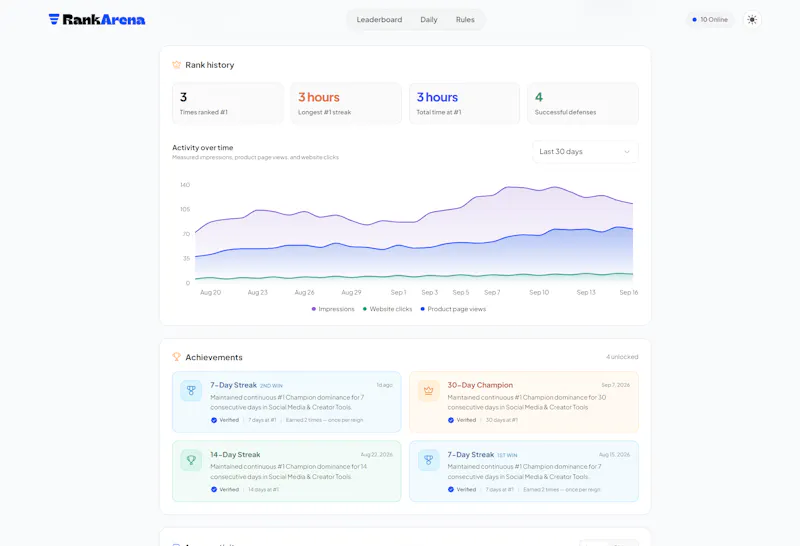The width and height of the screenshot is (800, 546).
Task: Click the Verified check icon on 7-Day Streak 2ND WIN
Action: point(214,420)
